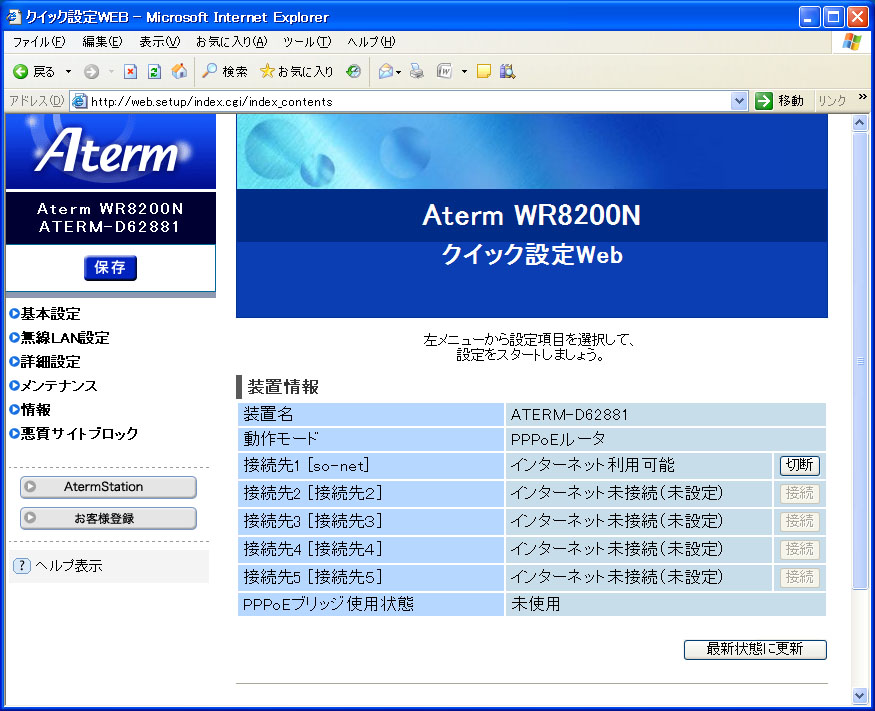Click 最新状態に更新 button
The height and width of the screenshot is (711, 875).
pos(755,649)
